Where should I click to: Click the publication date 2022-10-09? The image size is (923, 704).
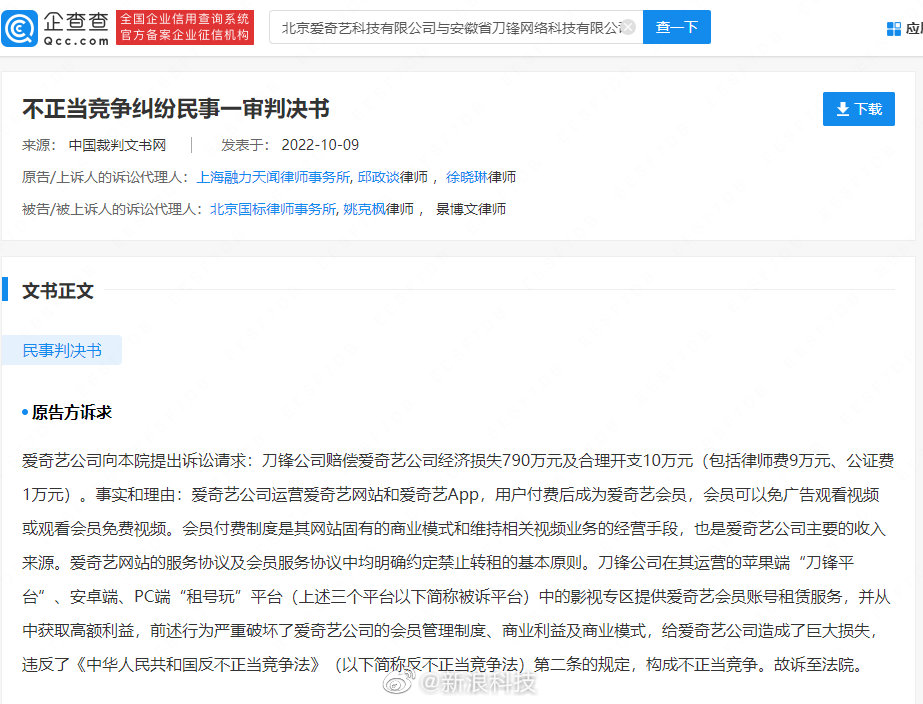[320, 145]
